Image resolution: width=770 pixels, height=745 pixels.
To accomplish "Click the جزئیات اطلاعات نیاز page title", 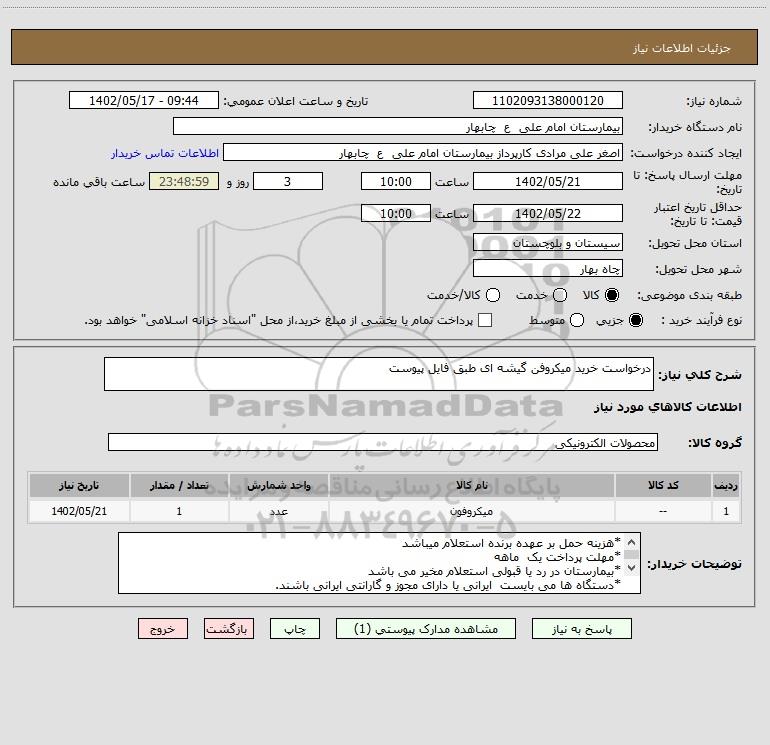I will pos(681,48).
